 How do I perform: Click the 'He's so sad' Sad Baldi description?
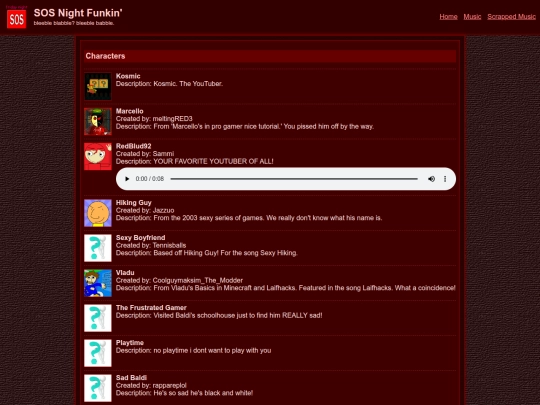pyautogui.click(x=203, y=393)
